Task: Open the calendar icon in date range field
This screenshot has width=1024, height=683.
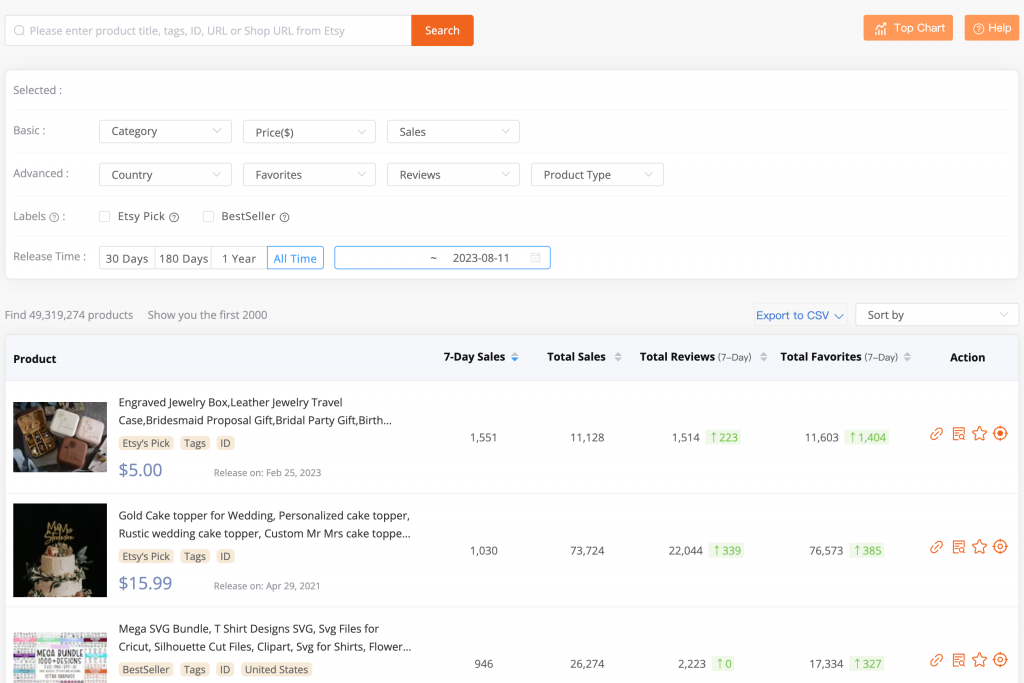Action: (536, 258)
